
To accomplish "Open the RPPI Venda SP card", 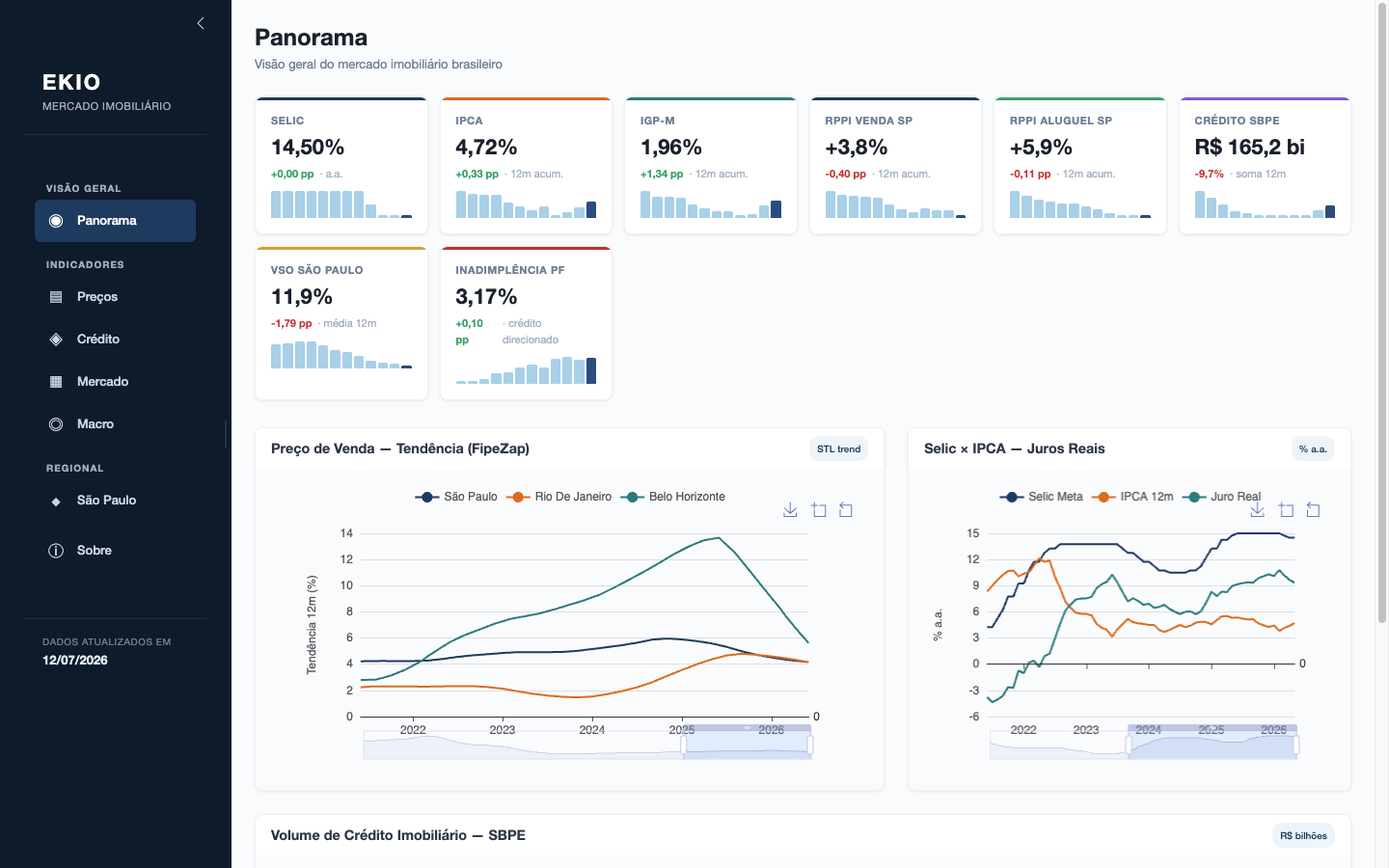I will click(x=895, y=166).
